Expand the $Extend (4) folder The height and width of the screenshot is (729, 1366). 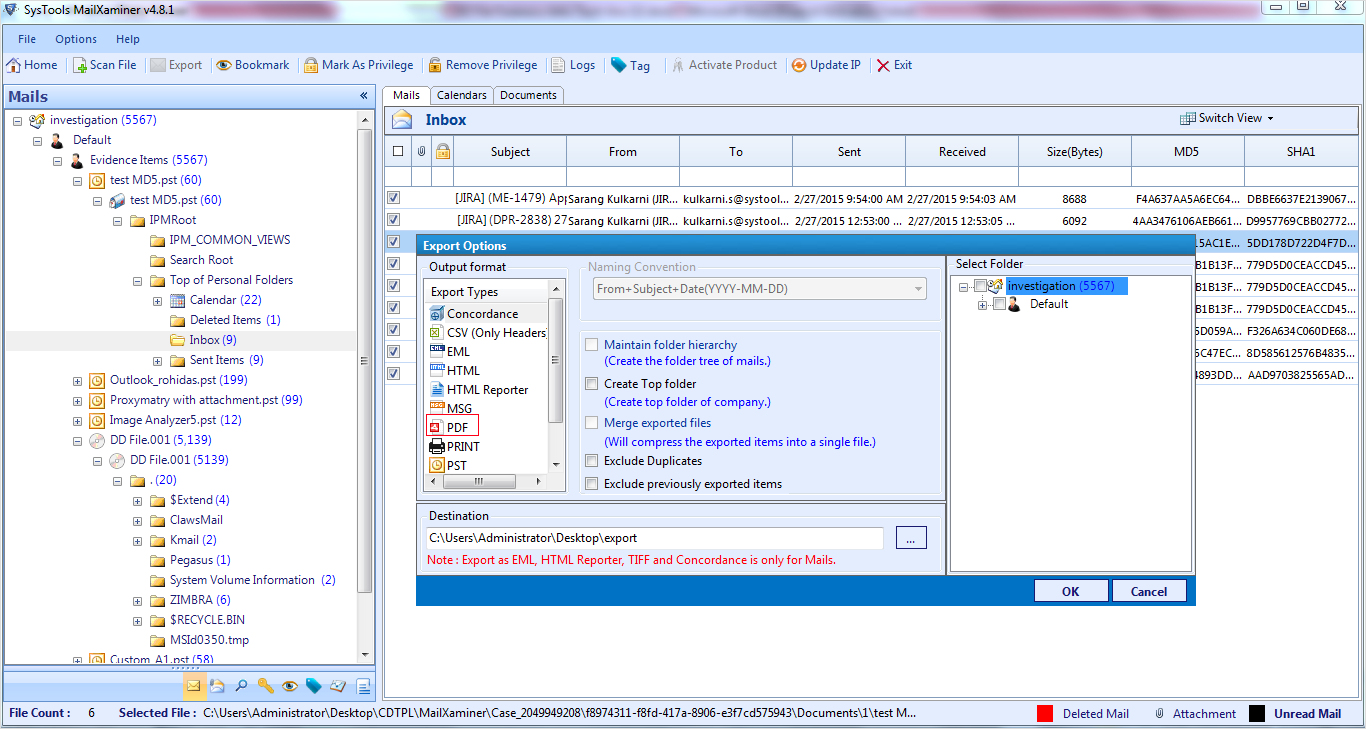137,501
